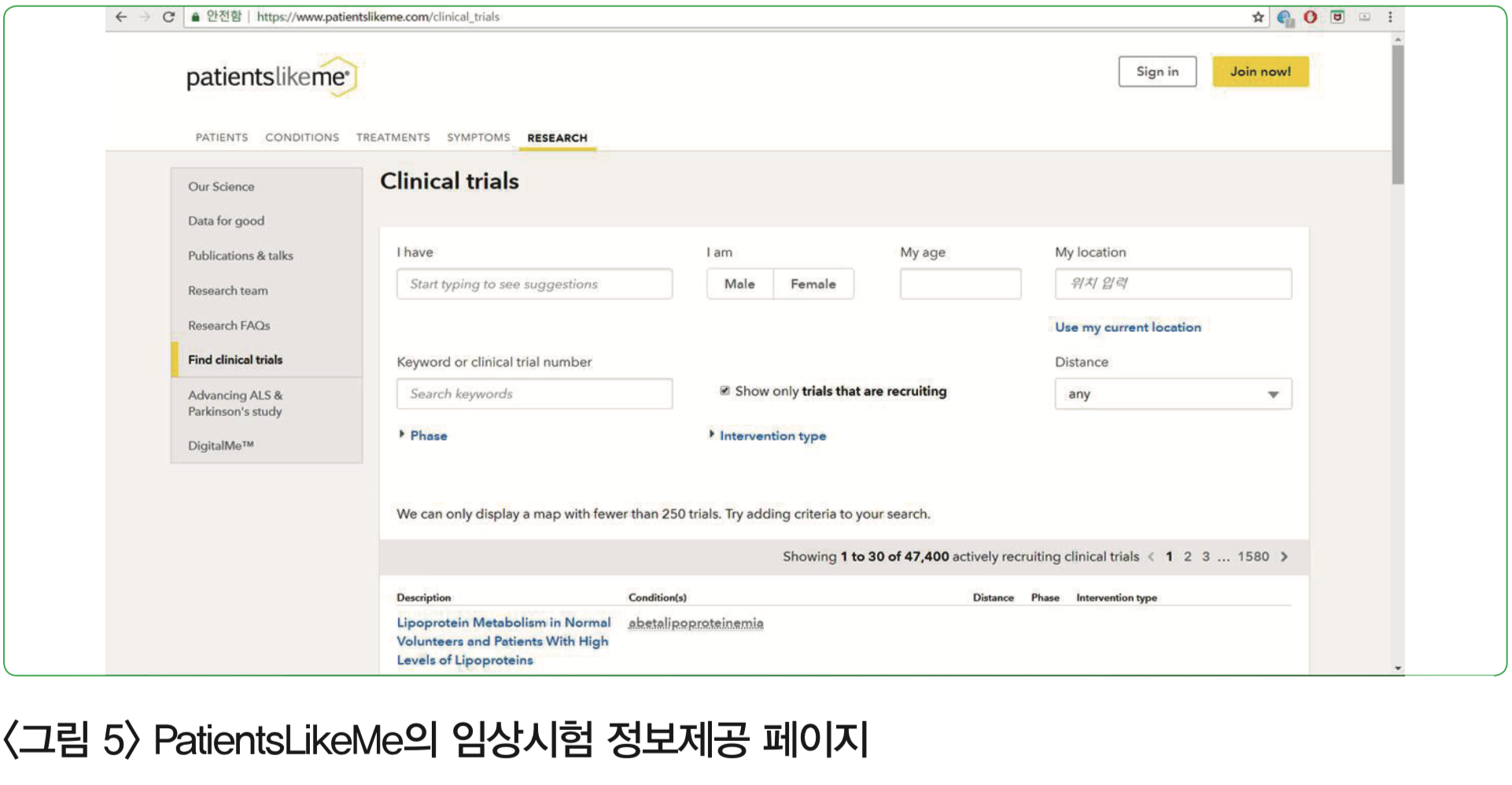This screenshot has height=785, width=1512.
Task: Click the red shield extension icon
Action: [x=1337, y=17]
